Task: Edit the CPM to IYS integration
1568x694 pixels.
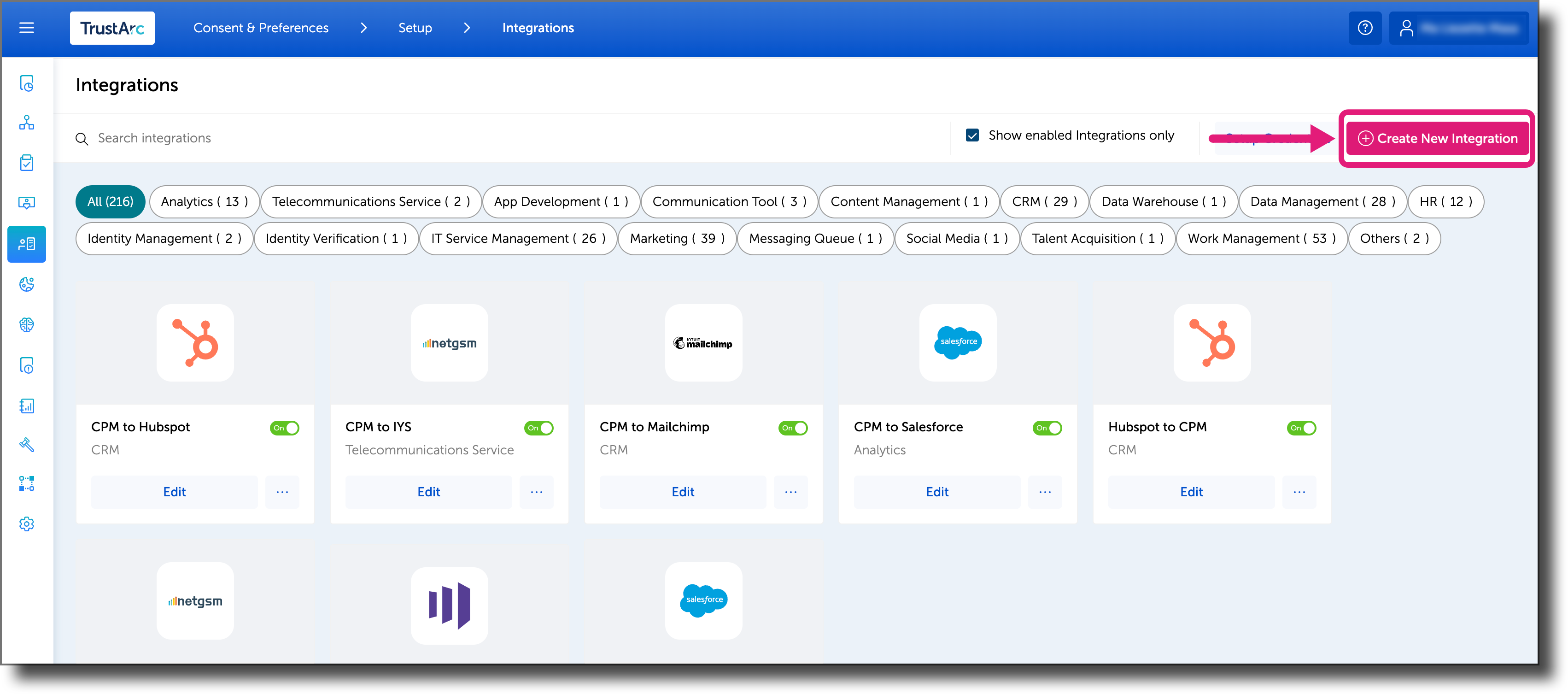Action: [428, 492]
